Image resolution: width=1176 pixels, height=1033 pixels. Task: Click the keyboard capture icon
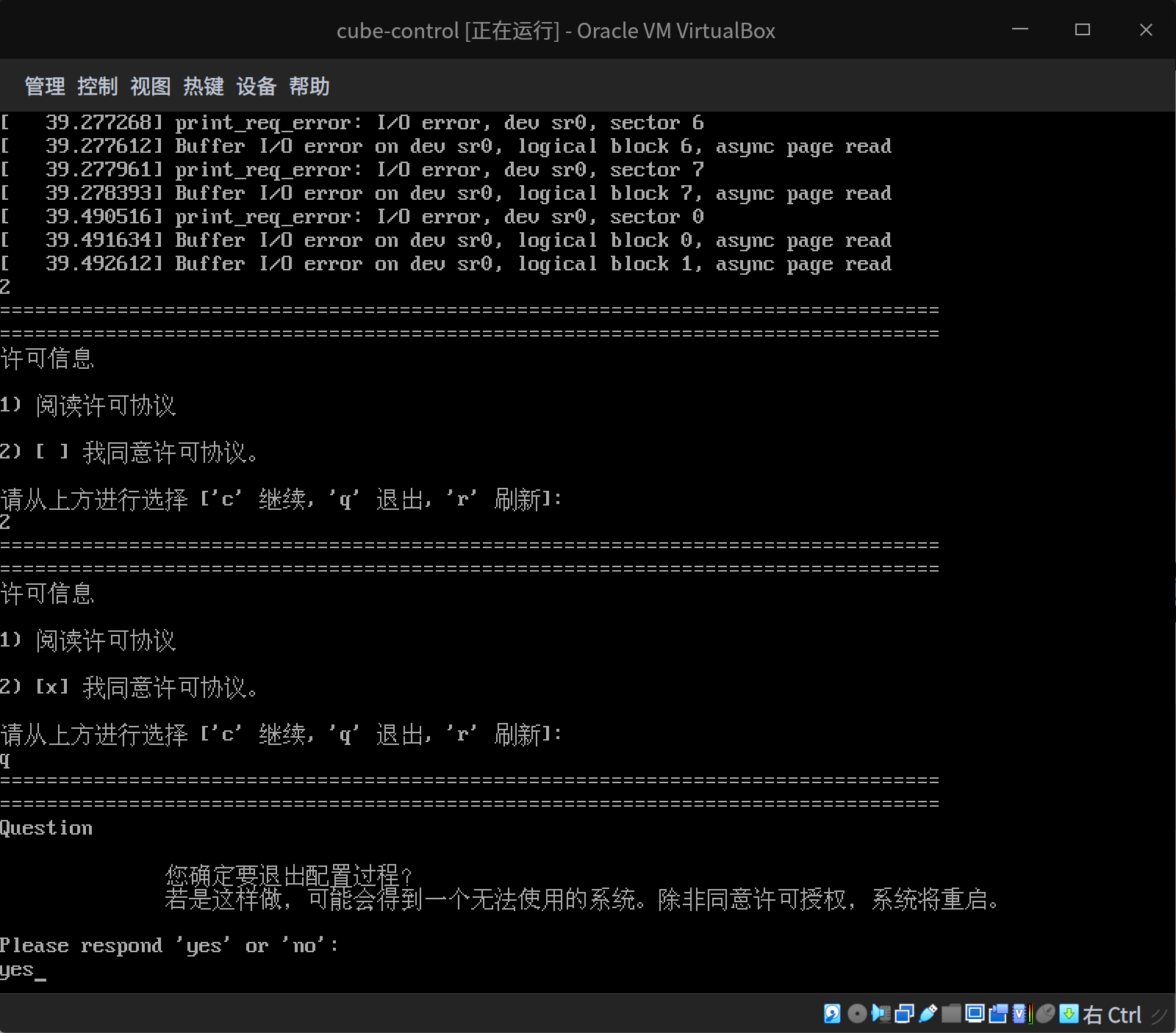[x=1068, y=1015]
